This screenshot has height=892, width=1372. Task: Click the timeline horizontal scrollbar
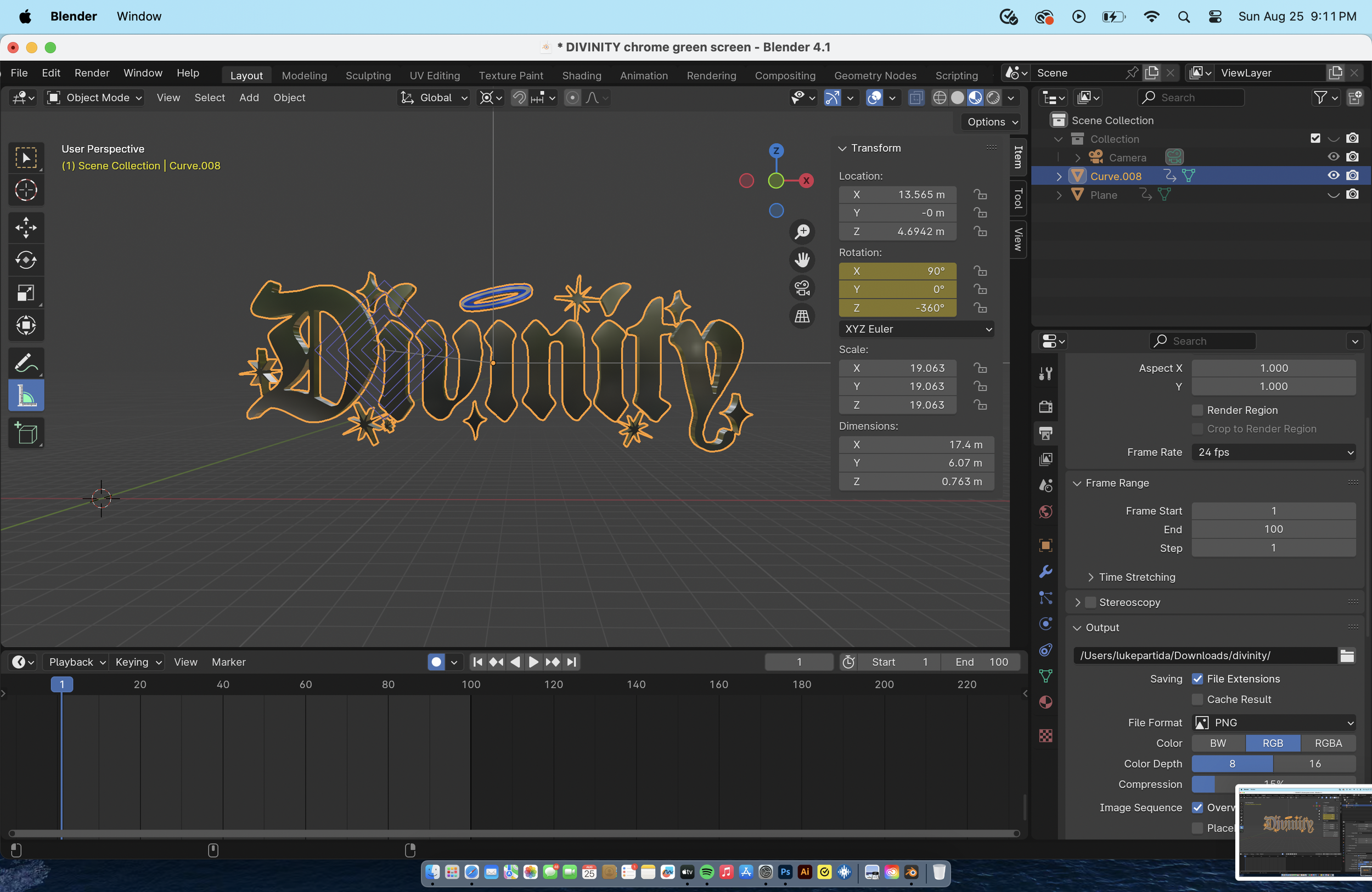click(x=514, y=834)
